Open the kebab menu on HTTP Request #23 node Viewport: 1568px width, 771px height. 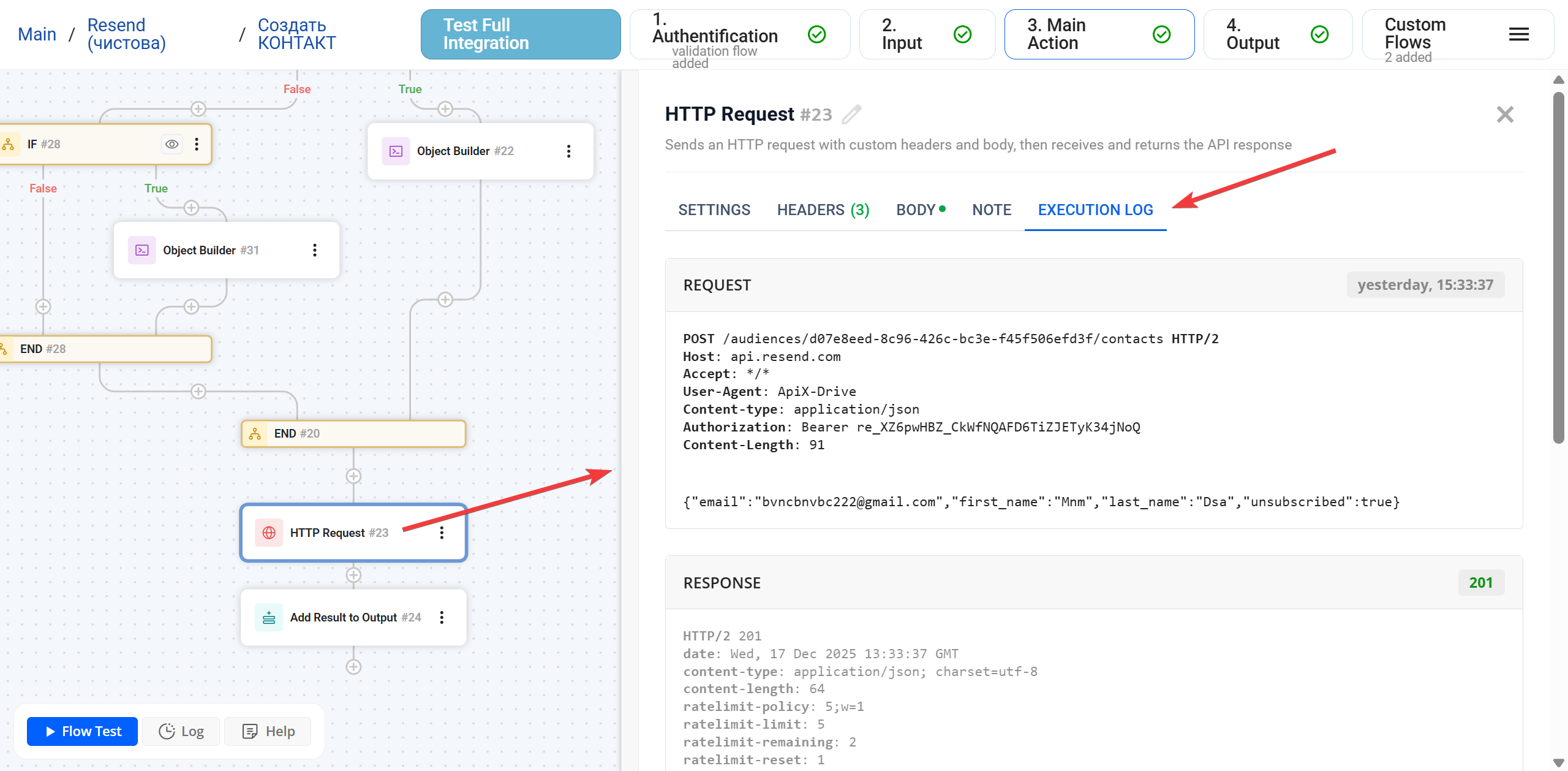(442, 533)
